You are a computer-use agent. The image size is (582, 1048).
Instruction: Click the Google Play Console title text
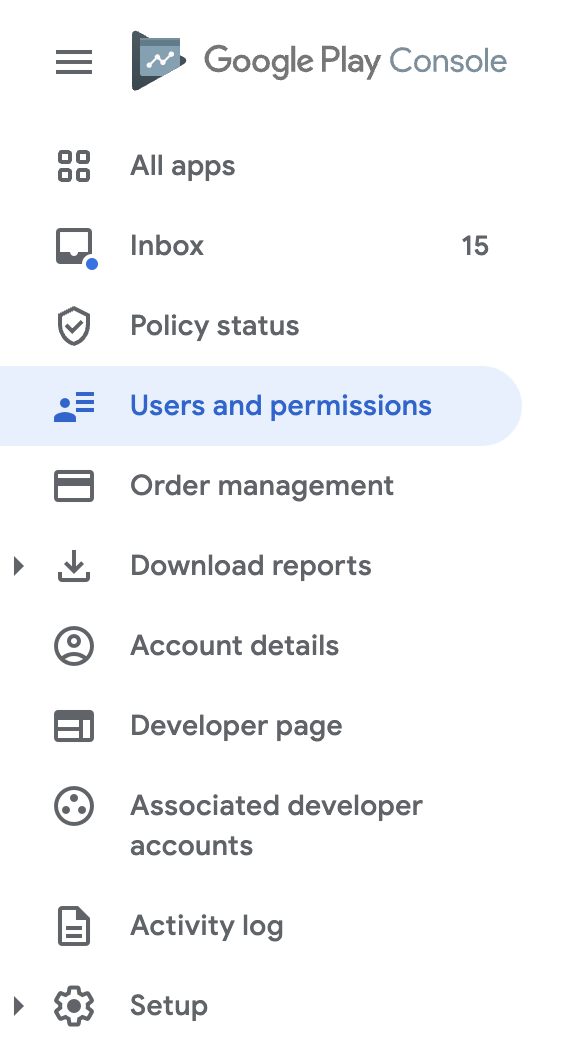[x=355, y=61]
